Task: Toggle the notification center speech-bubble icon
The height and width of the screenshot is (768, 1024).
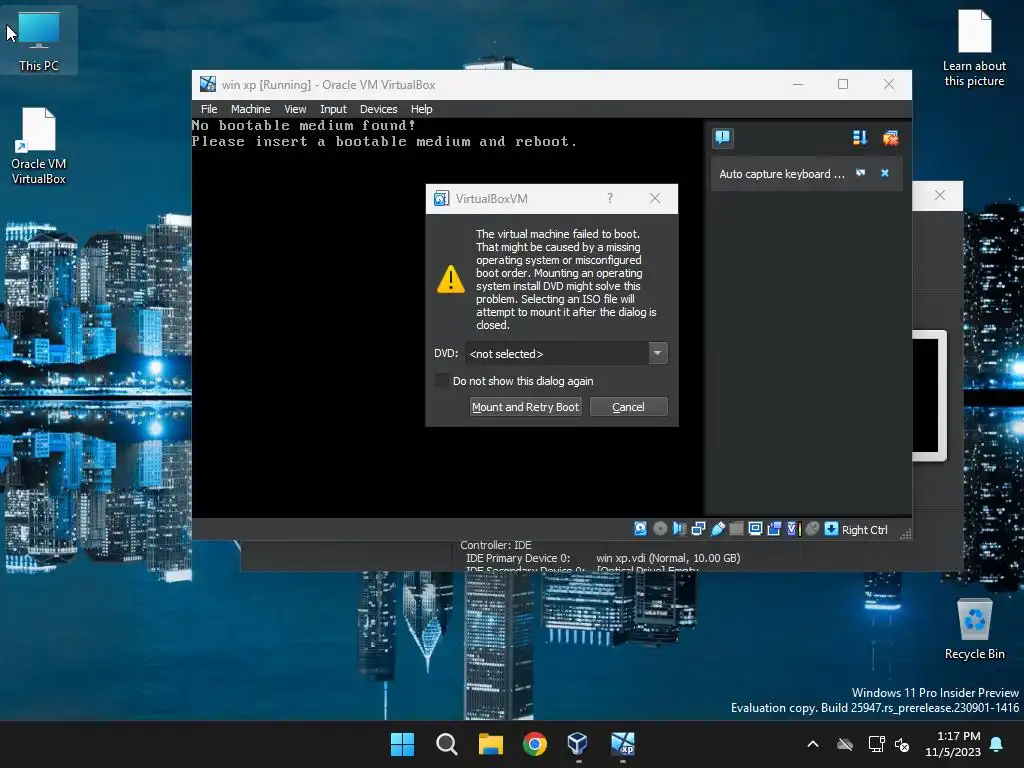Action: click(722, 138)
